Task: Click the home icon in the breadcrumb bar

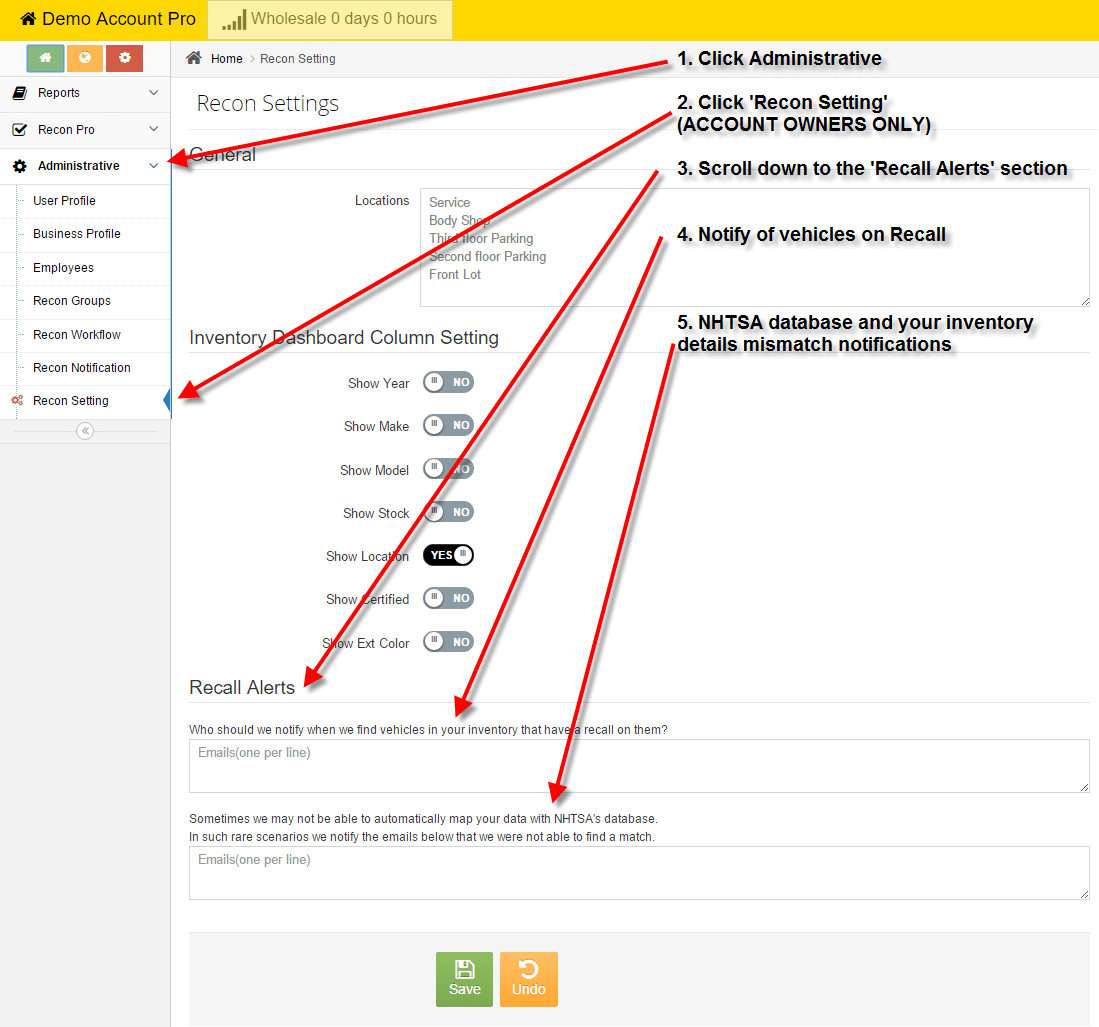Action: 194,58
